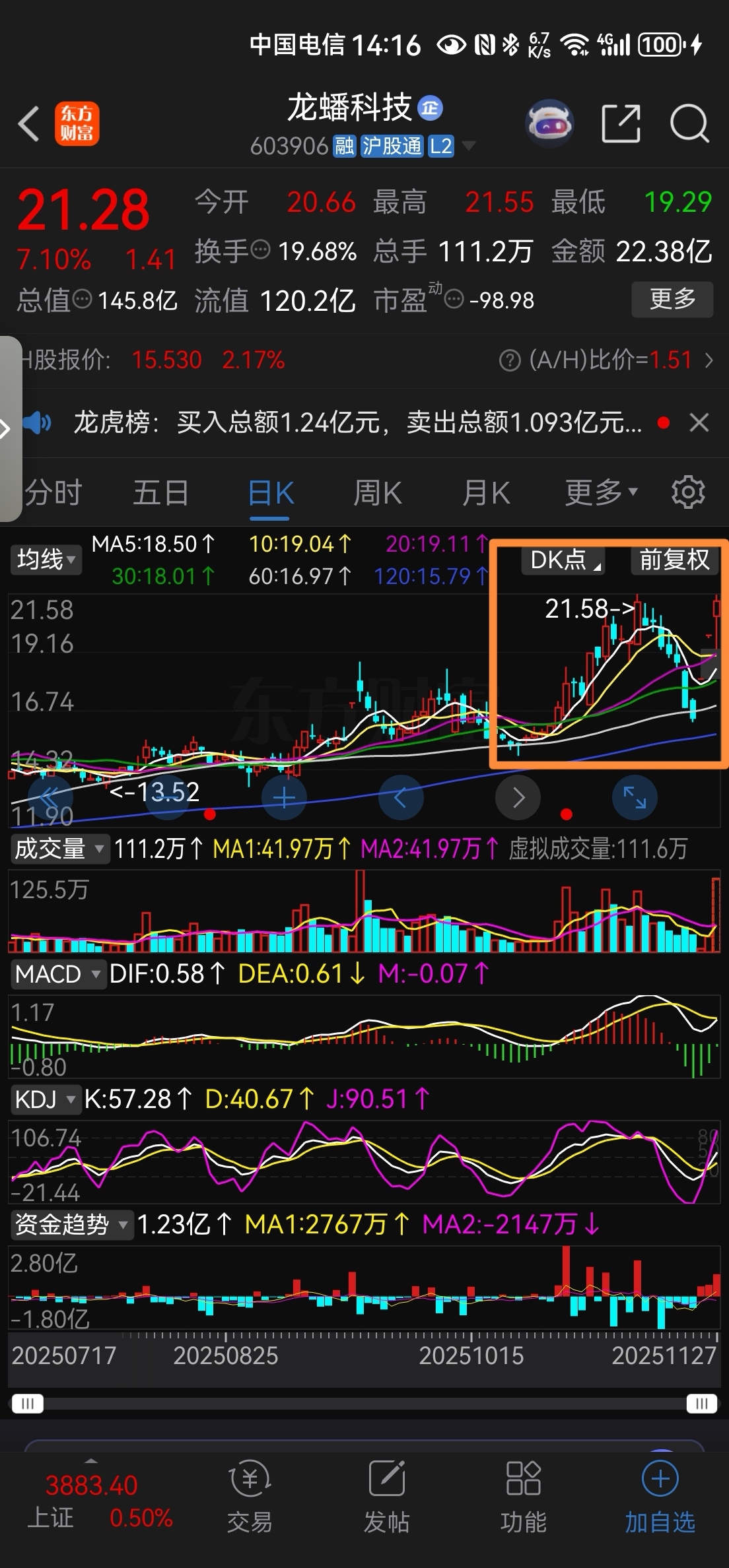Tap the red dot marker below 13.52 low
Viewport: 729px width, 1568px height.
click(211, 815)
